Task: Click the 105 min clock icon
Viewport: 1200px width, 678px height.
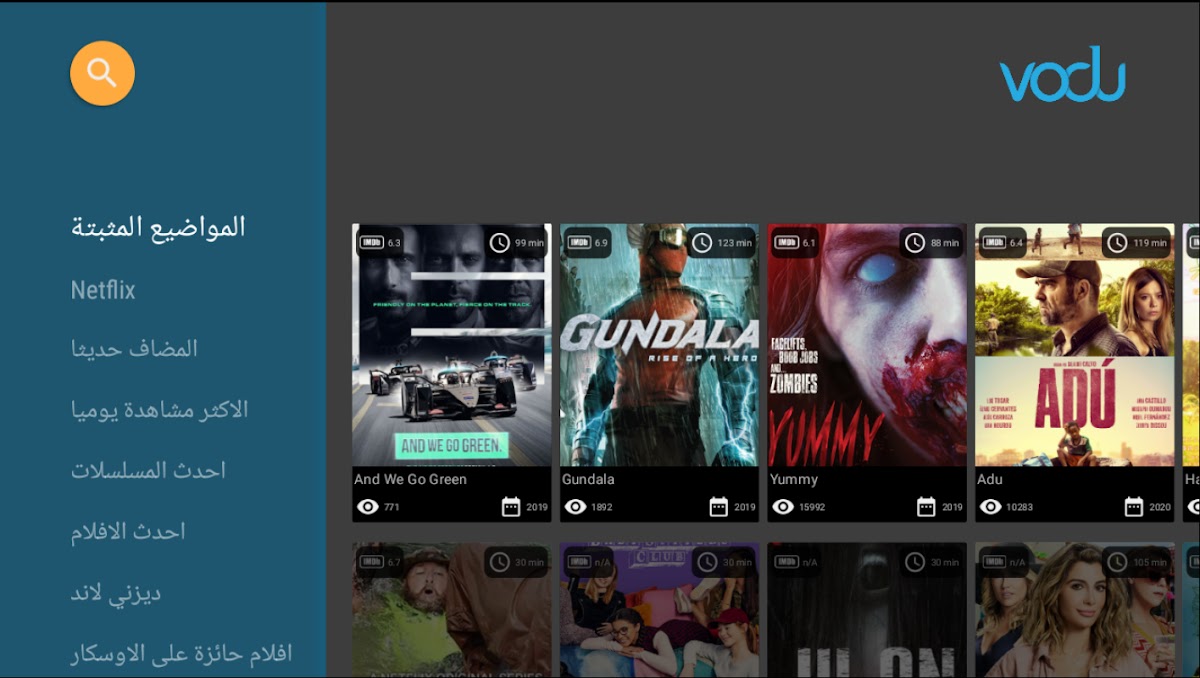Action: [x=1117, y=562]
